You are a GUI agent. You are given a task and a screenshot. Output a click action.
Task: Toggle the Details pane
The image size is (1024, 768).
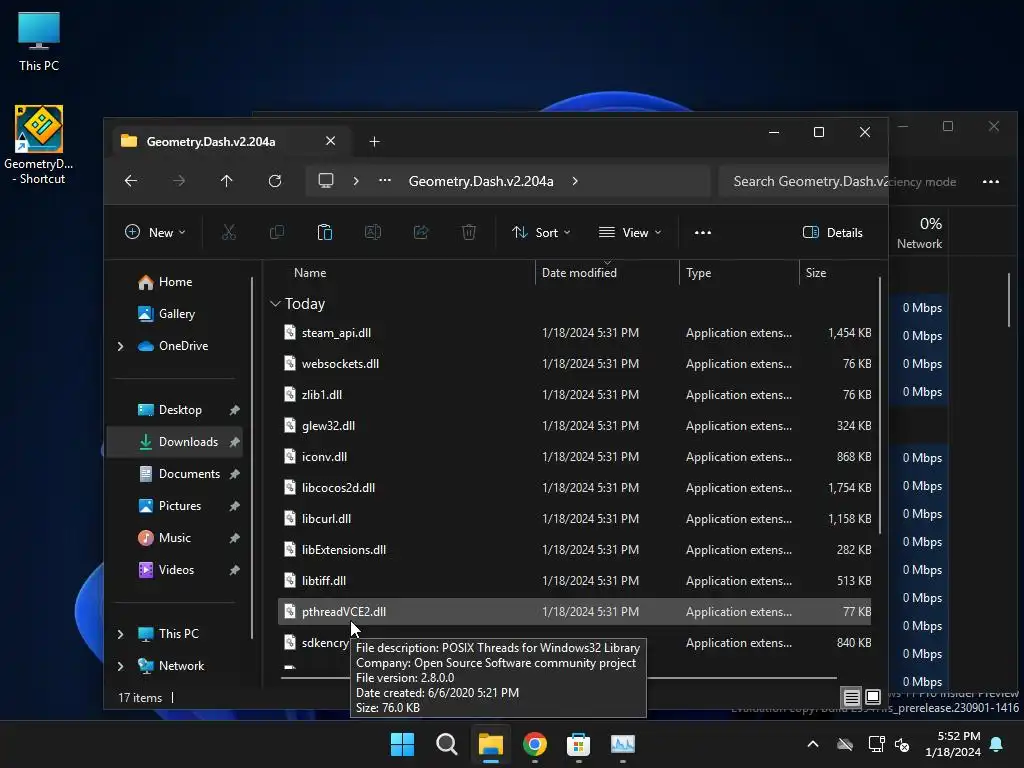[x=833, y=232]
